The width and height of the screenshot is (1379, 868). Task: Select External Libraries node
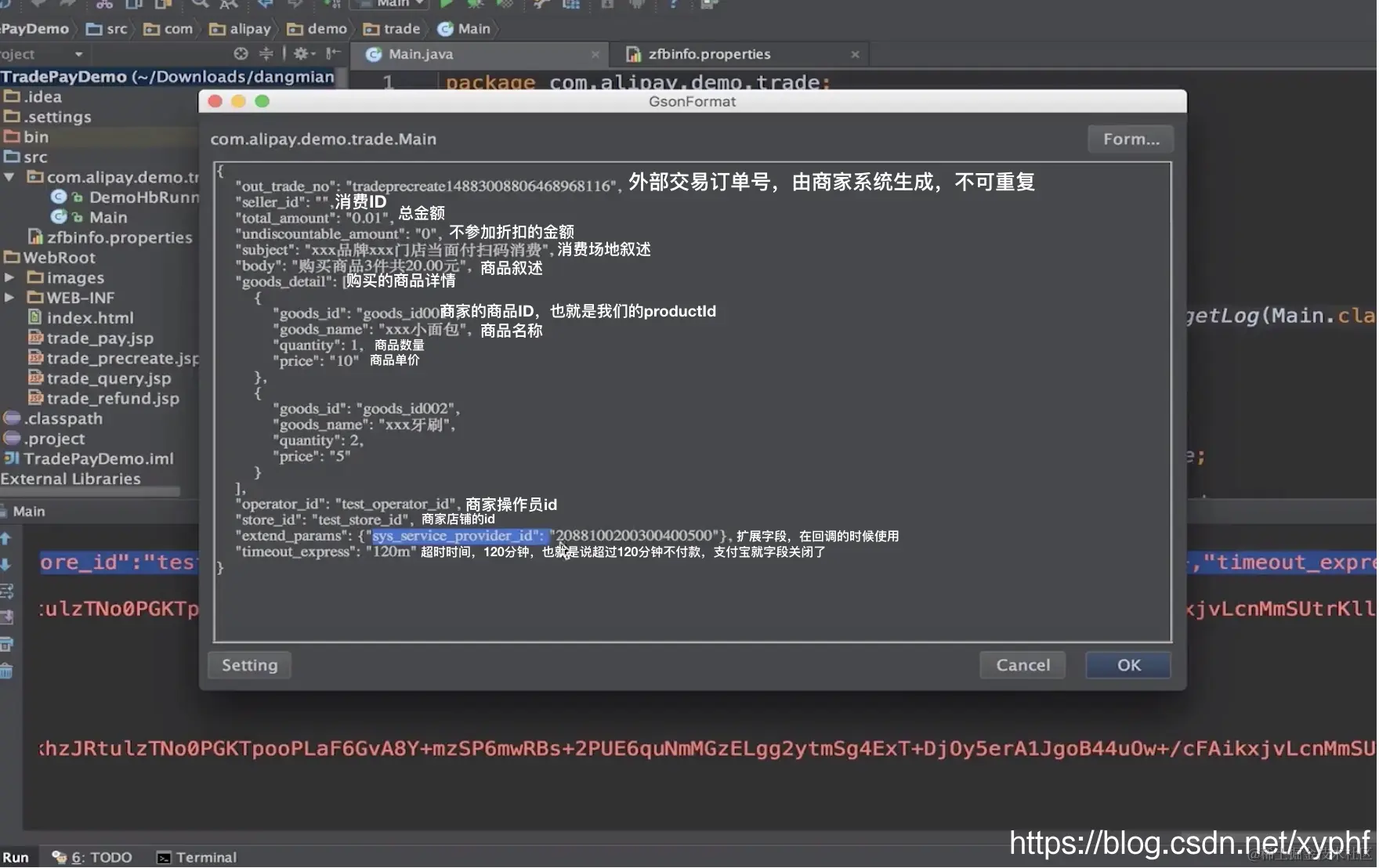(71, 479)
